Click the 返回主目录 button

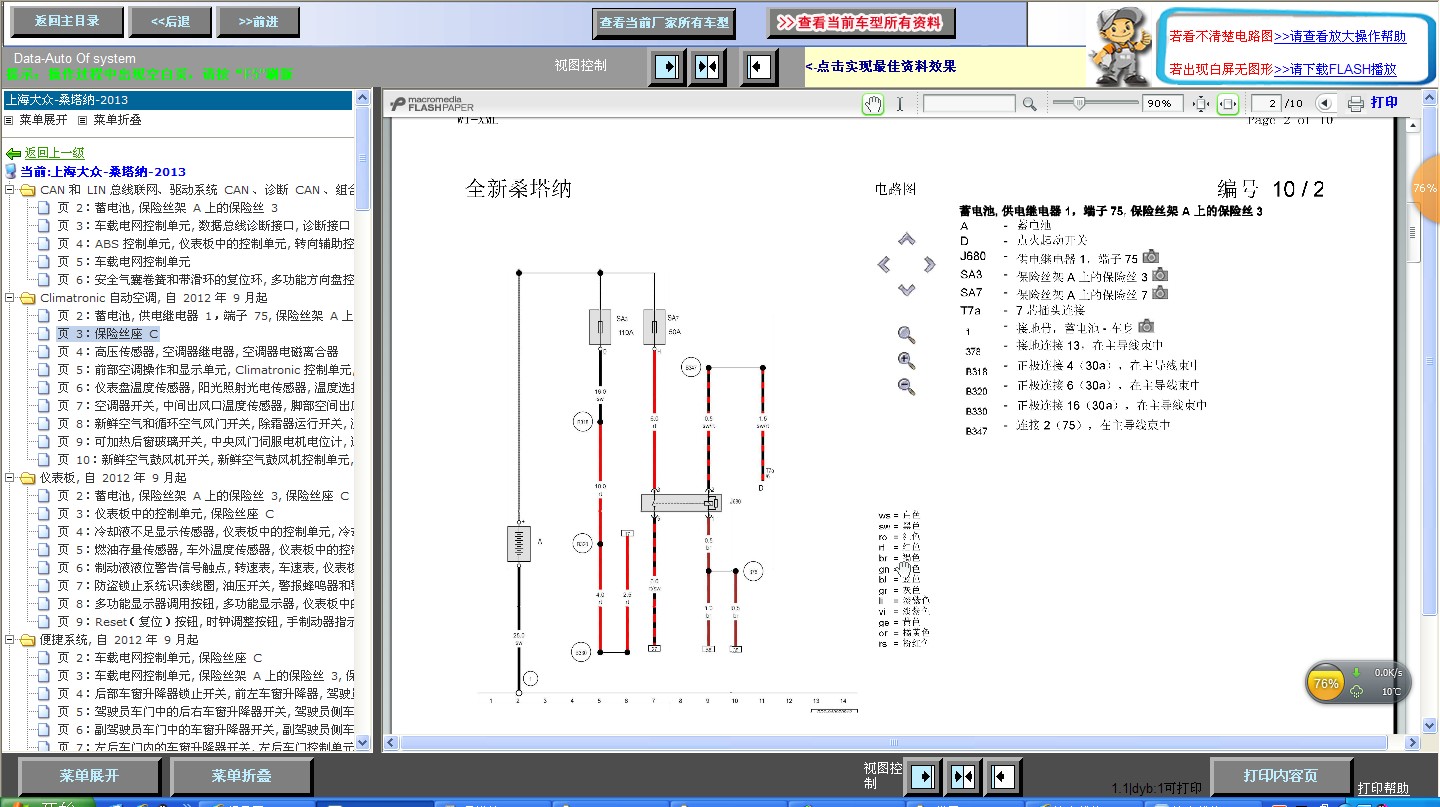click(68, 21)
